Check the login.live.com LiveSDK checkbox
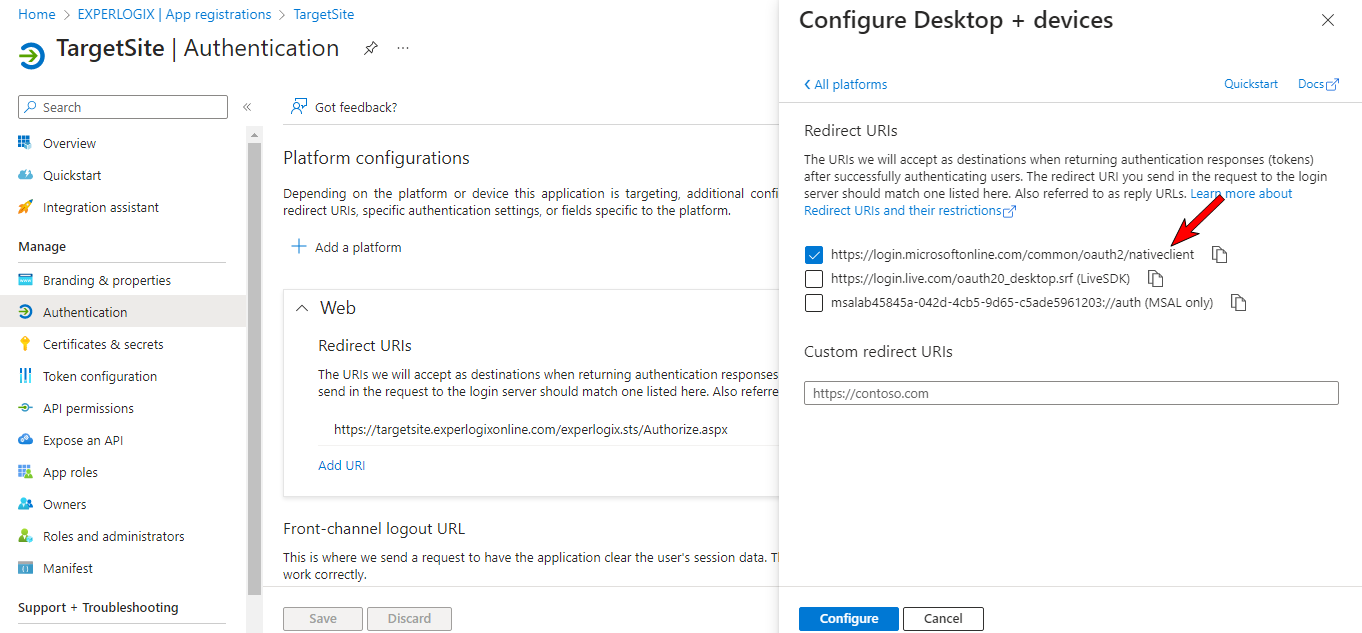Viewport: 1362px width, 633px height. 813,278
